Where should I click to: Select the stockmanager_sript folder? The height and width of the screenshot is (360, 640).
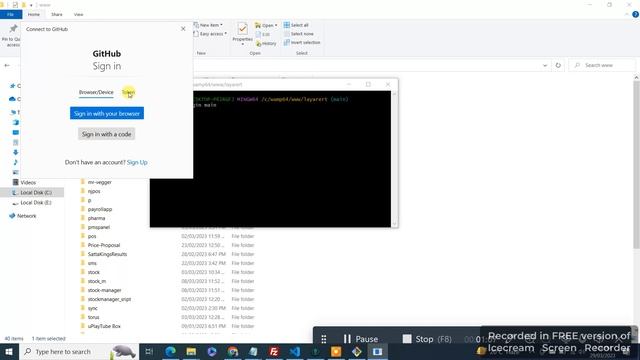pyautogui.click(x=109, y=299)
